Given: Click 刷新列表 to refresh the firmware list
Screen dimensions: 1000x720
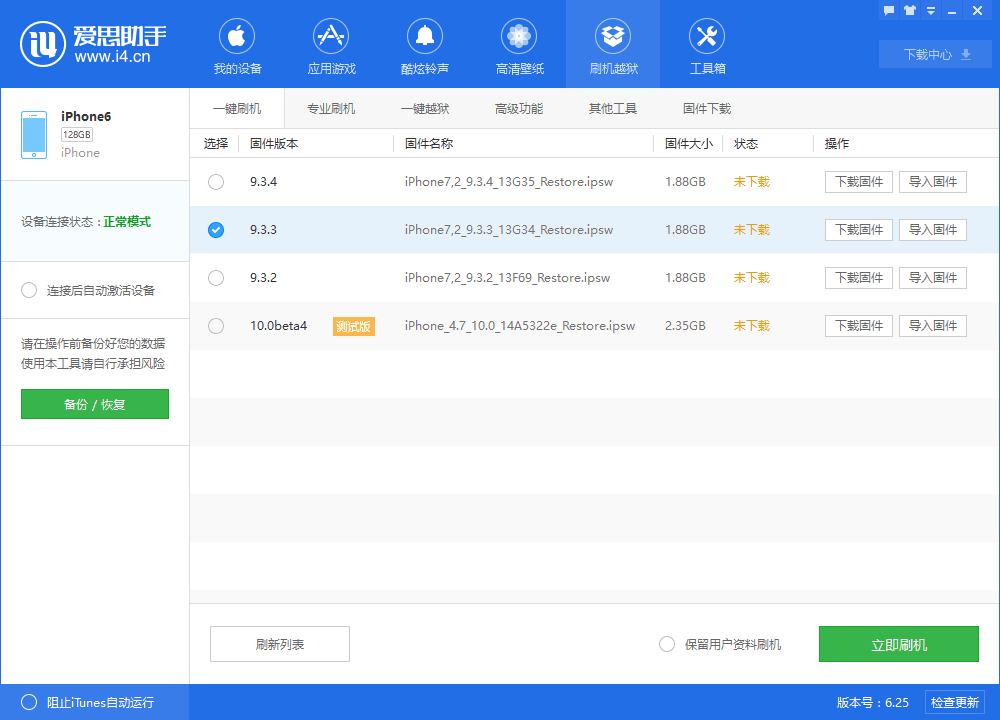Looking at the screenshot, I should tap(279, 644).
